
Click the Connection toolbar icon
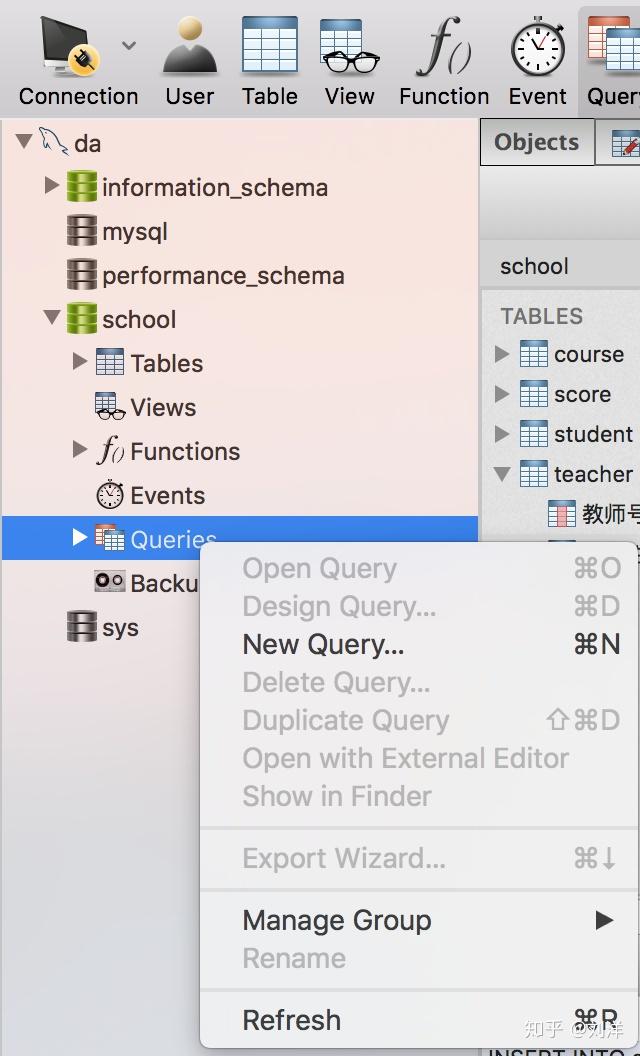coord(68,48)
